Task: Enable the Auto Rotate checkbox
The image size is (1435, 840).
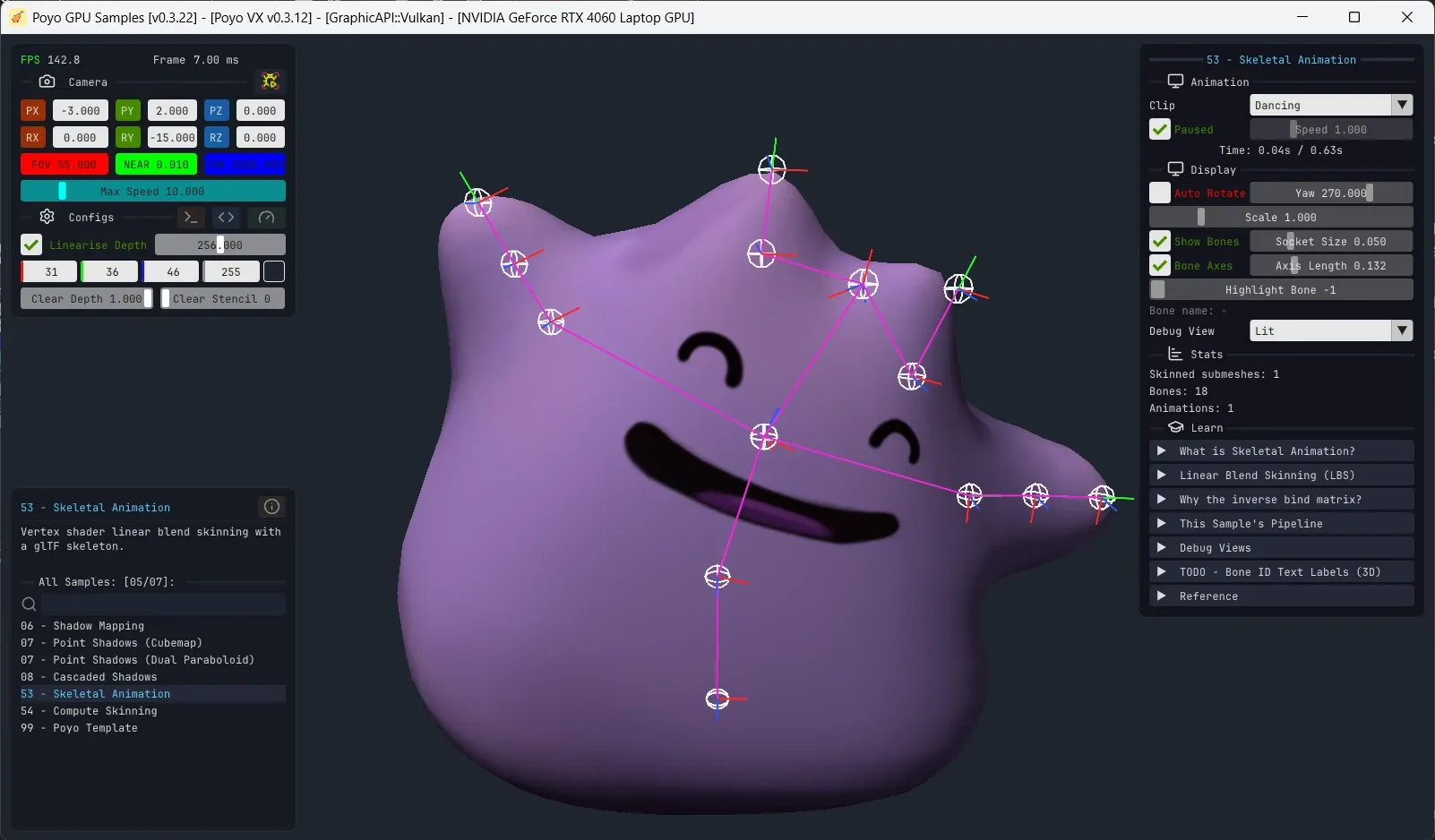Action: point(1160,193)
